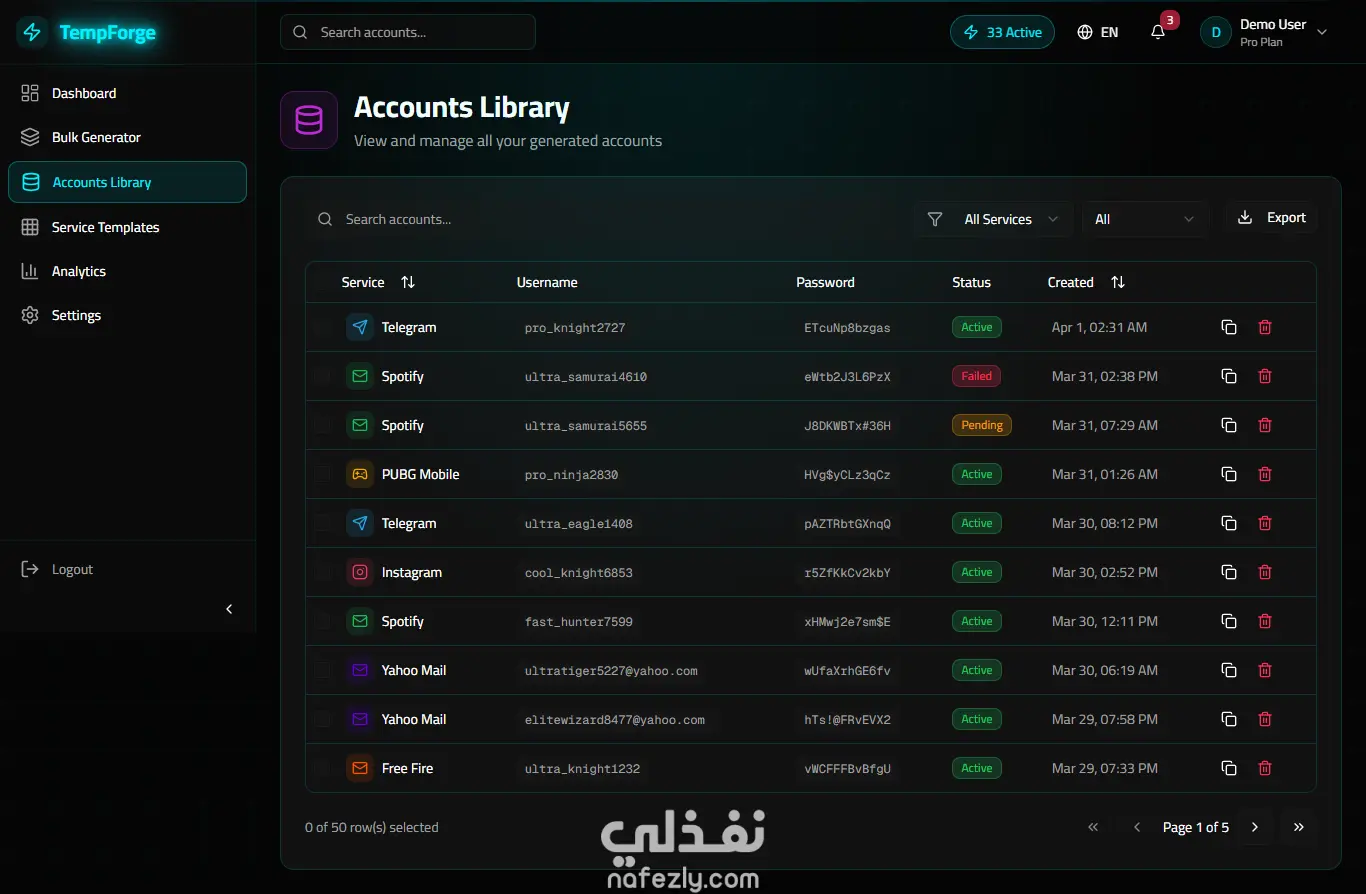Delete the ultra_knight1232 Free Fire account

1265,768
